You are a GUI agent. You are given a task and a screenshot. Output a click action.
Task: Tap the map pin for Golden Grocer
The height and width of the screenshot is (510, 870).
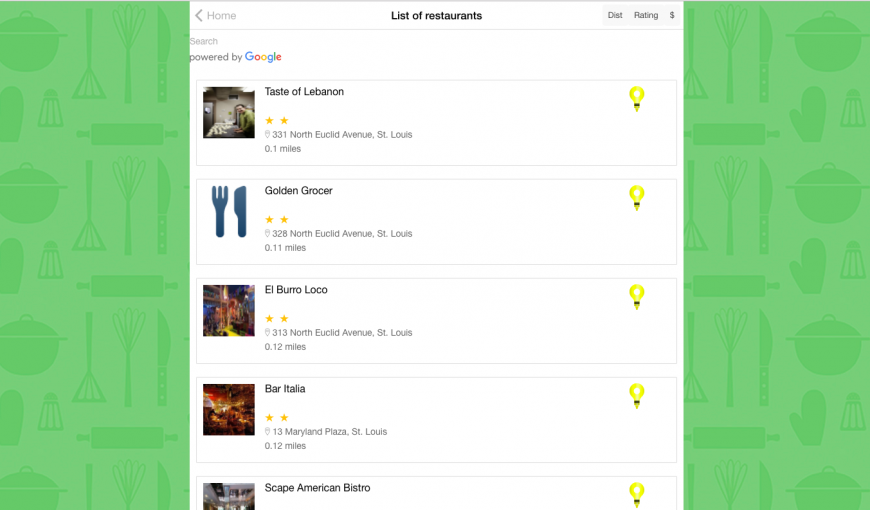(636, 198)
